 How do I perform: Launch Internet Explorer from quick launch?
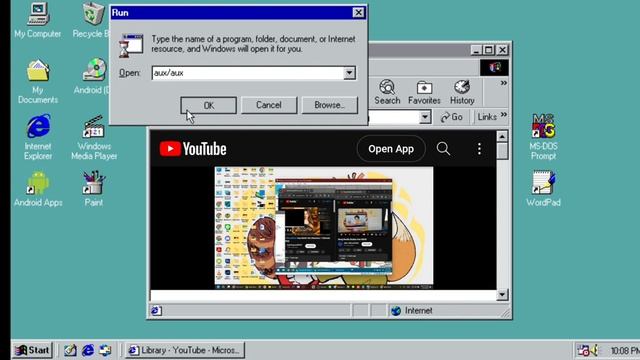point(88,350)
